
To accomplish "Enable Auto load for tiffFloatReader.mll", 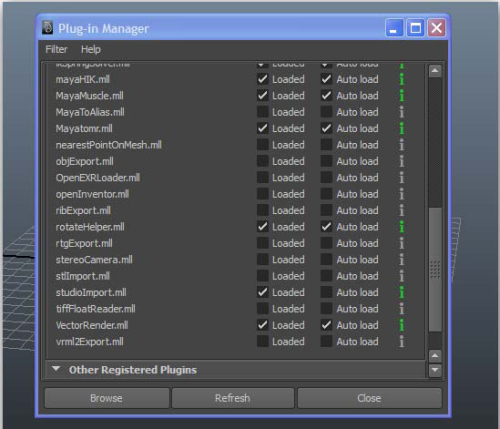I will pyautogui.click(x=326, y=308).
